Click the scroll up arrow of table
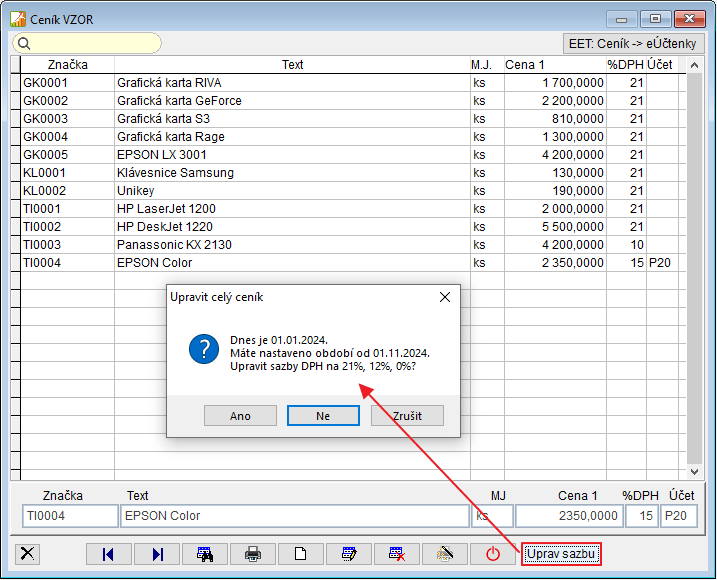This screenshot has height=580, width=717. [x=694, y=65]
